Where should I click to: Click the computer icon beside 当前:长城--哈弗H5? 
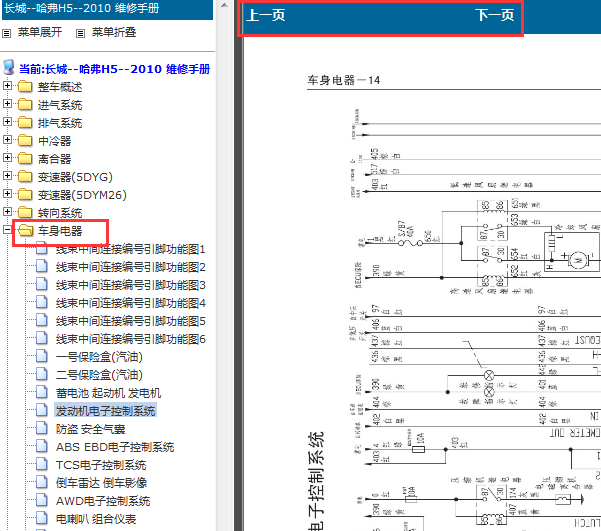pyautogui.click(x=9, y=67)
